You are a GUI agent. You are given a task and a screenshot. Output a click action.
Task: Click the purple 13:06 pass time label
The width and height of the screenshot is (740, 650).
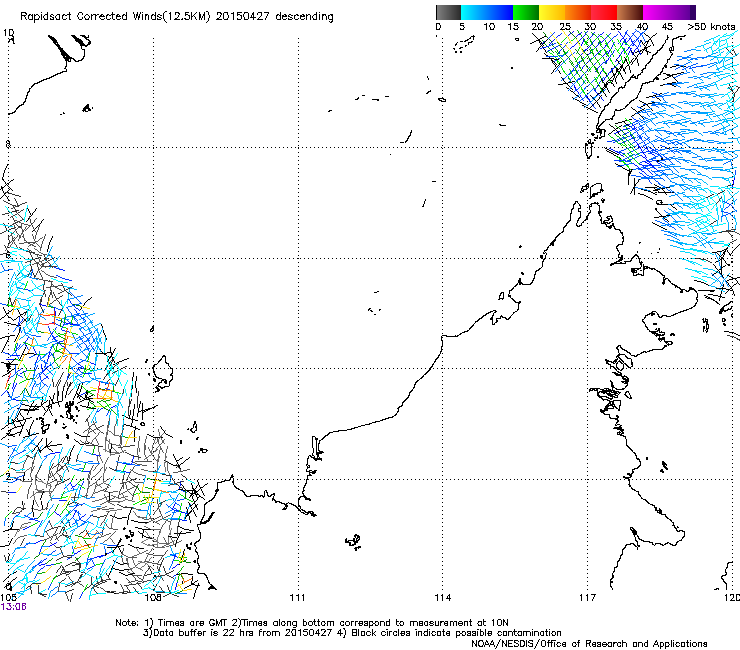(x=14, y=607)
